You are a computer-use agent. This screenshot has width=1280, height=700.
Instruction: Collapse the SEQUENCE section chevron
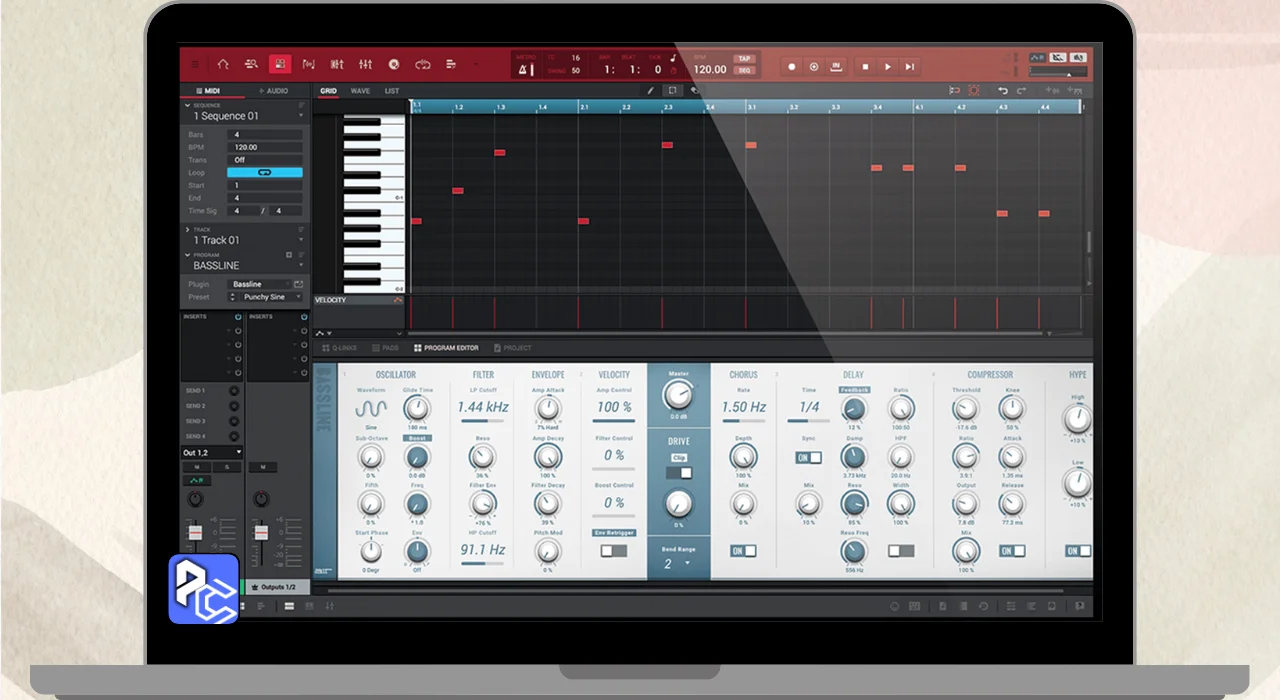point(187,105)
